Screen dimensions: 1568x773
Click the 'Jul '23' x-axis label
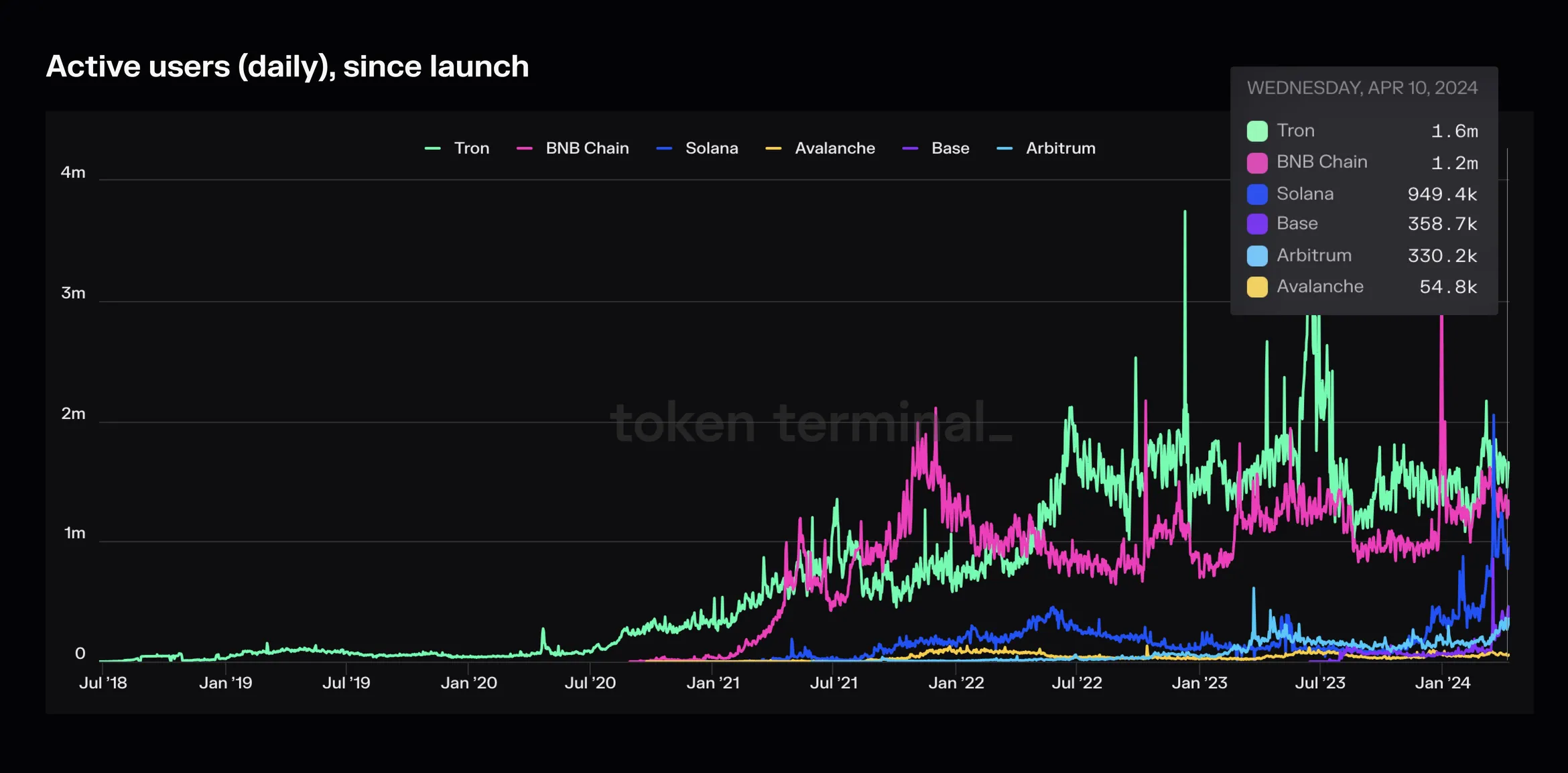click(x=1319, y=683)
